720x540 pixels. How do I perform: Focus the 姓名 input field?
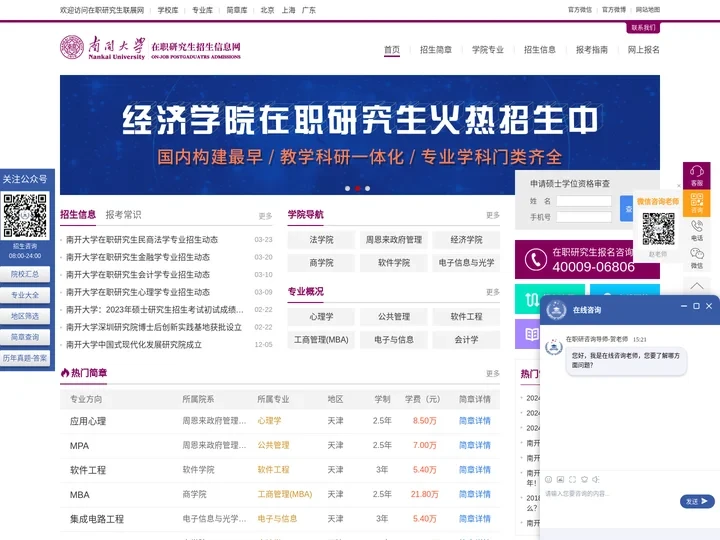click(x=584, y=201)
